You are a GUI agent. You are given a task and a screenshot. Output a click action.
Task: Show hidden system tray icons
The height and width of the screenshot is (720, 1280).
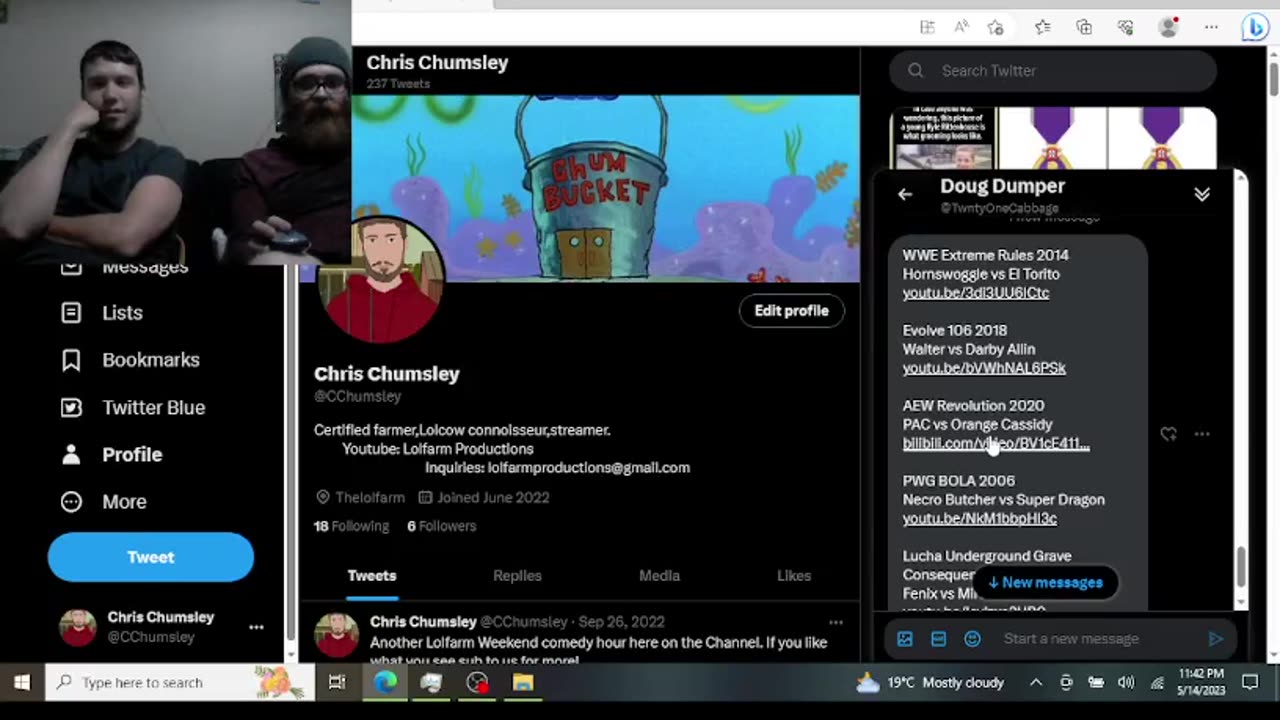point(1036,683)
